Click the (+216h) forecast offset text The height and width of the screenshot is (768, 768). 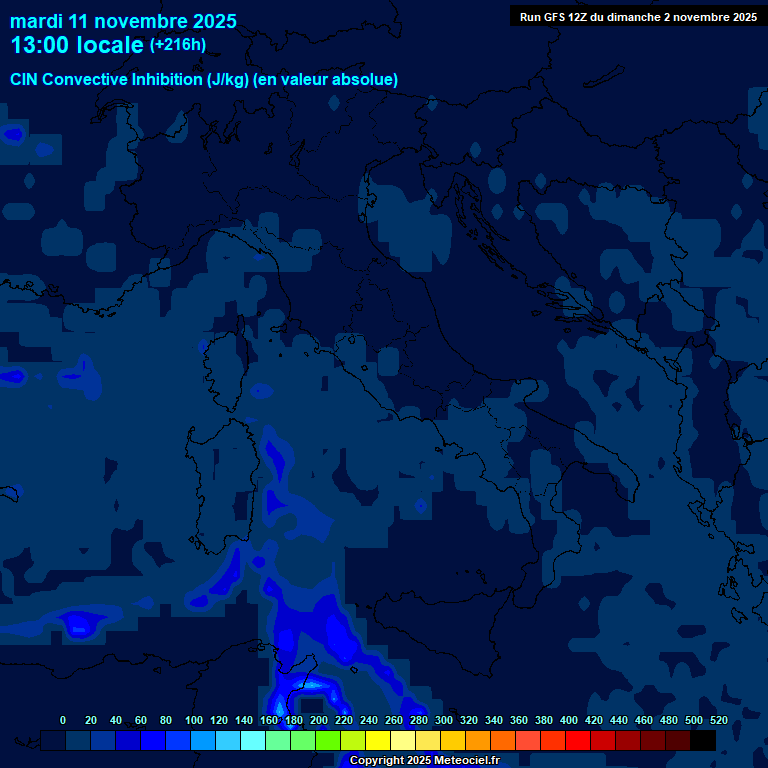pos(178,45)
